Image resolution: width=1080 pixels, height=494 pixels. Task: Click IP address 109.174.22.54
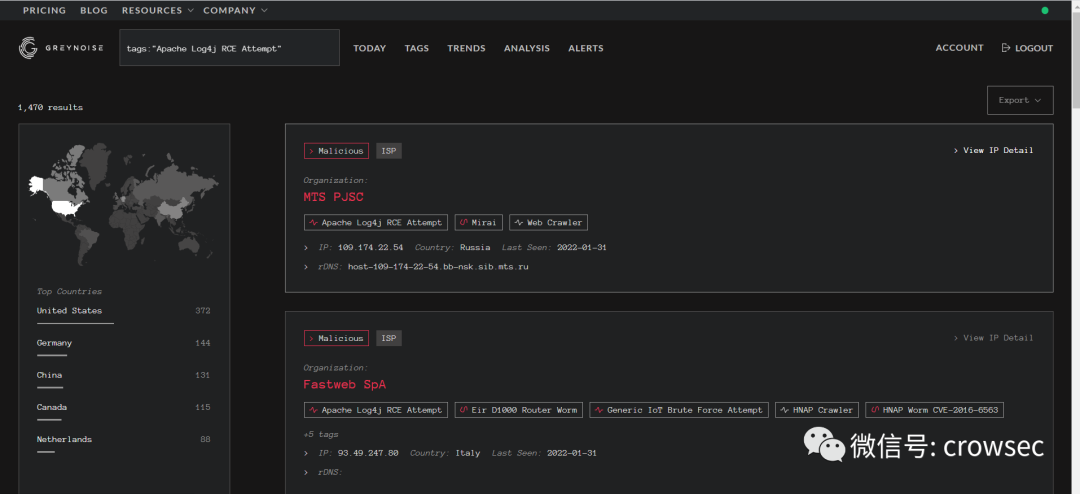pos(371,247)
